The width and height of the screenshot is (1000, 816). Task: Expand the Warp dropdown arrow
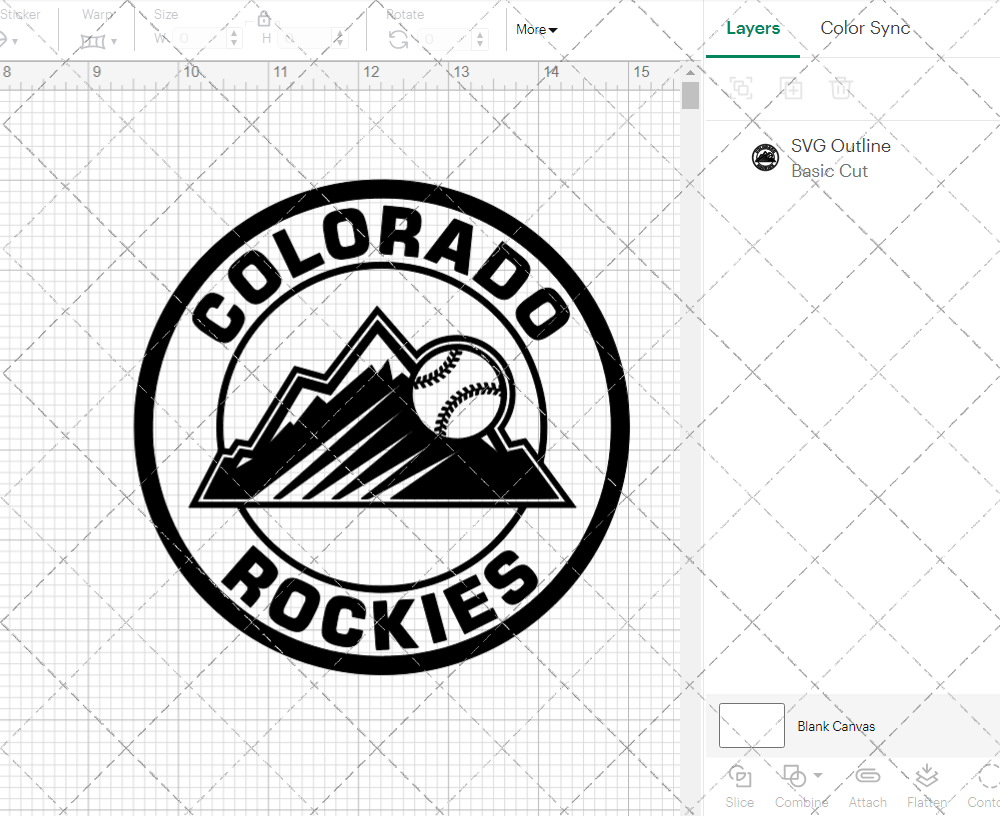114,42
